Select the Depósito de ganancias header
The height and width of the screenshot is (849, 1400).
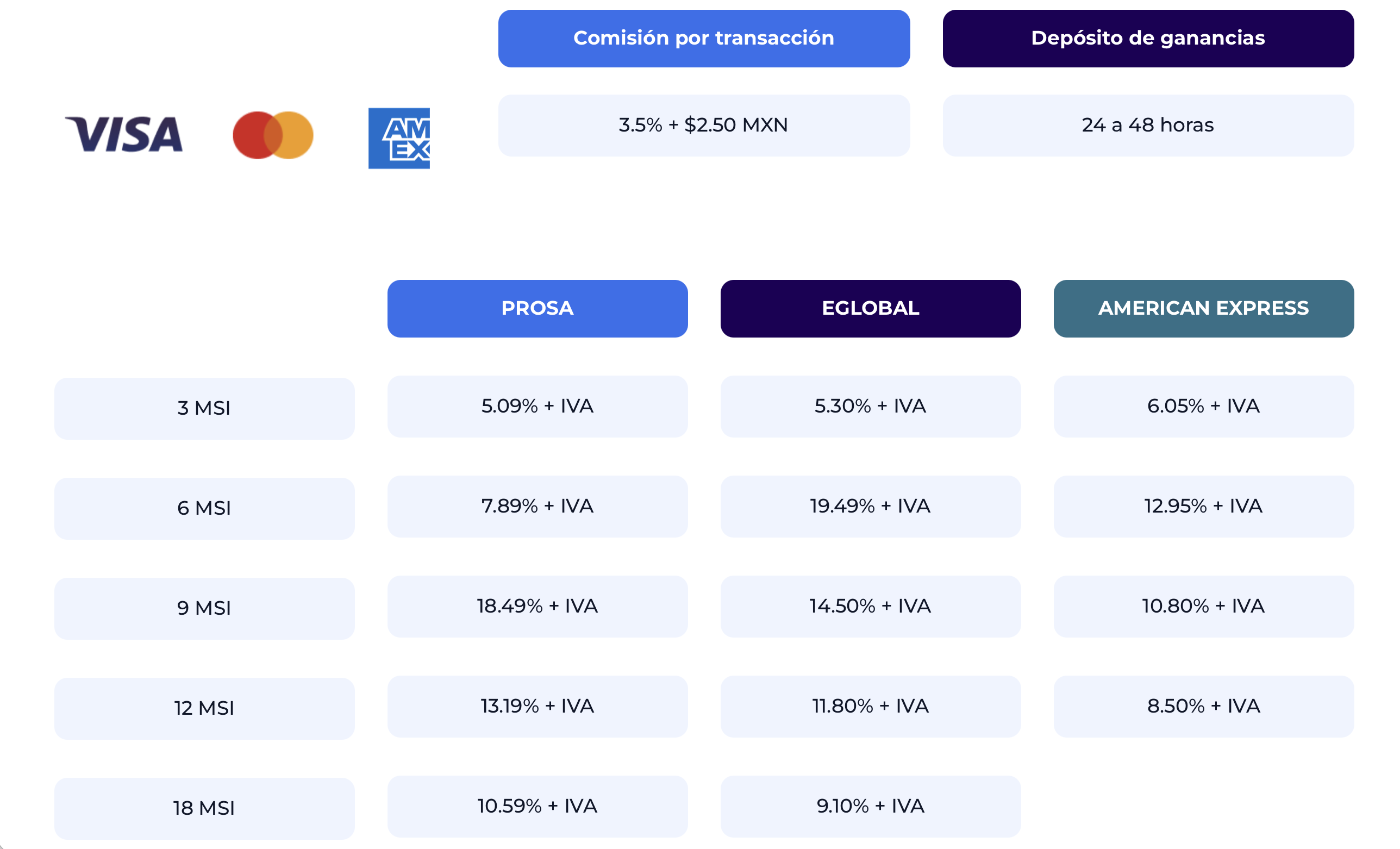1148,38
